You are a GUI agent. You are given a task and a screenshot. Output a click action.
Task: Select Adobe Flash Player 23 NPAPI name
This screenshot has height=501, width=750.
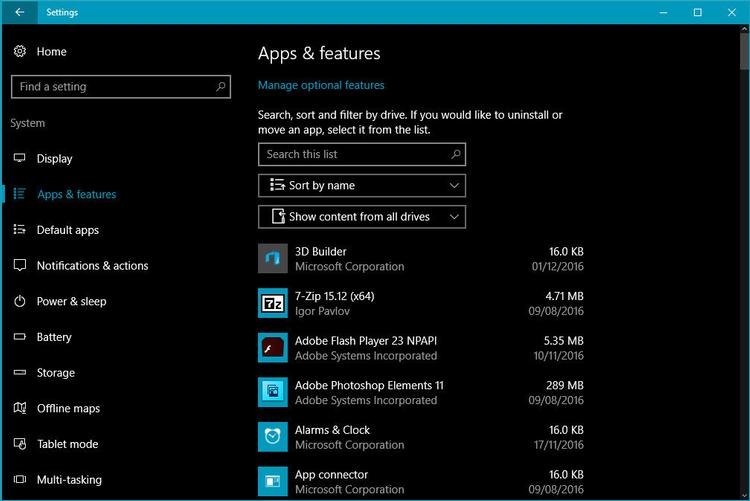pyautogui.click(x=365, y=341)
